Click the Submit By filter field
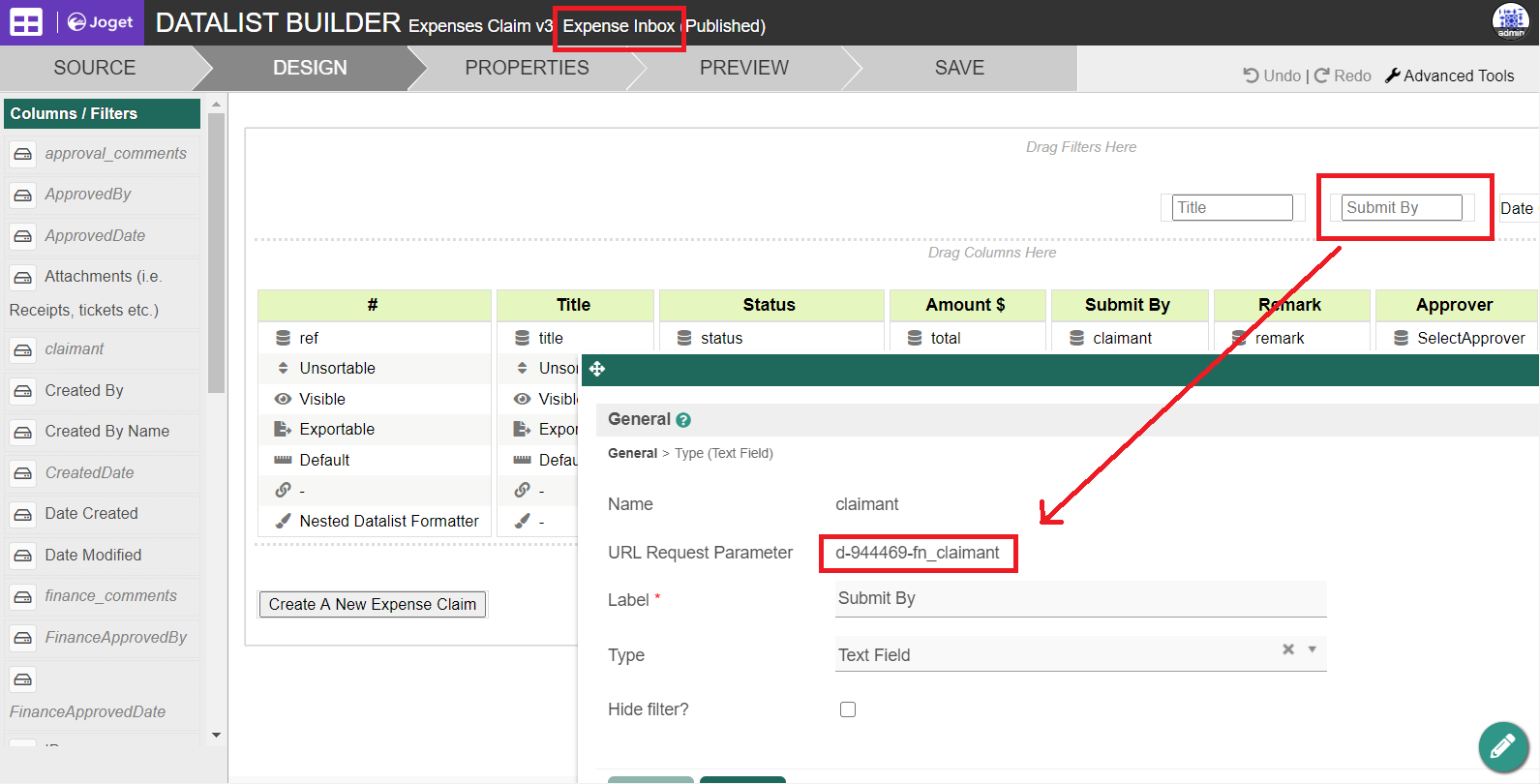 [1402, 207]
